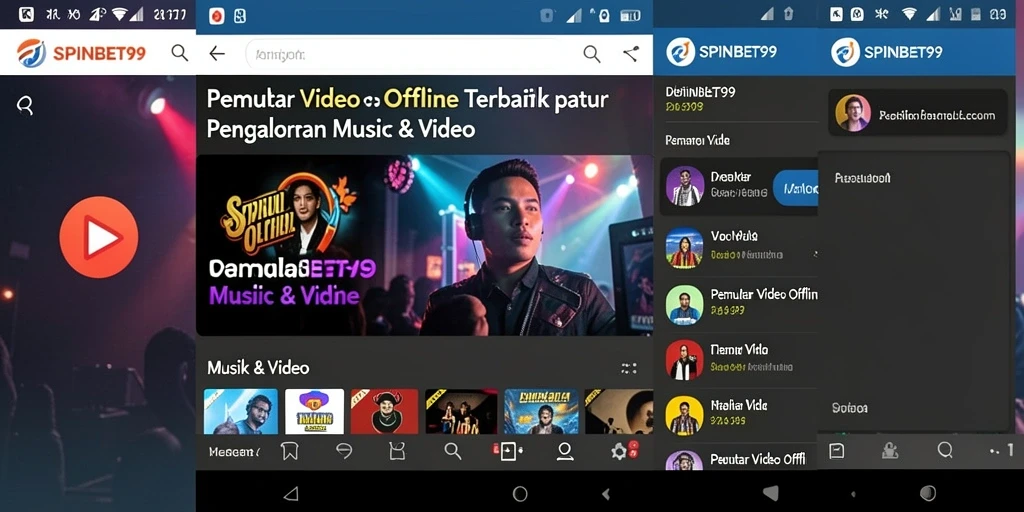Select the 'Pemular Video Offlin' list row

tap(738, 304)
